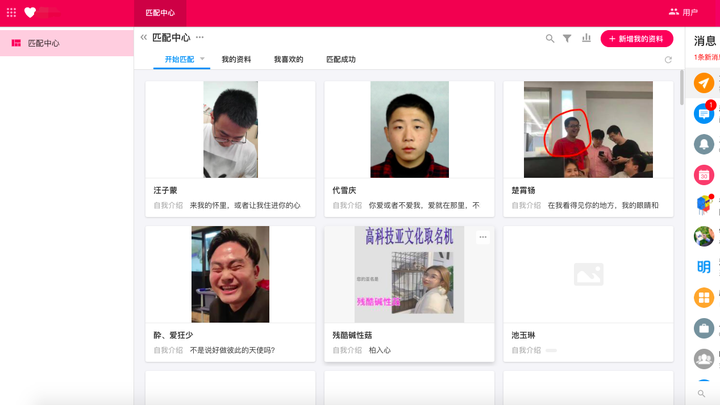The image size is (720, 405).
Task: Click intro text 柏入心
Action: (x=380, y=350)
